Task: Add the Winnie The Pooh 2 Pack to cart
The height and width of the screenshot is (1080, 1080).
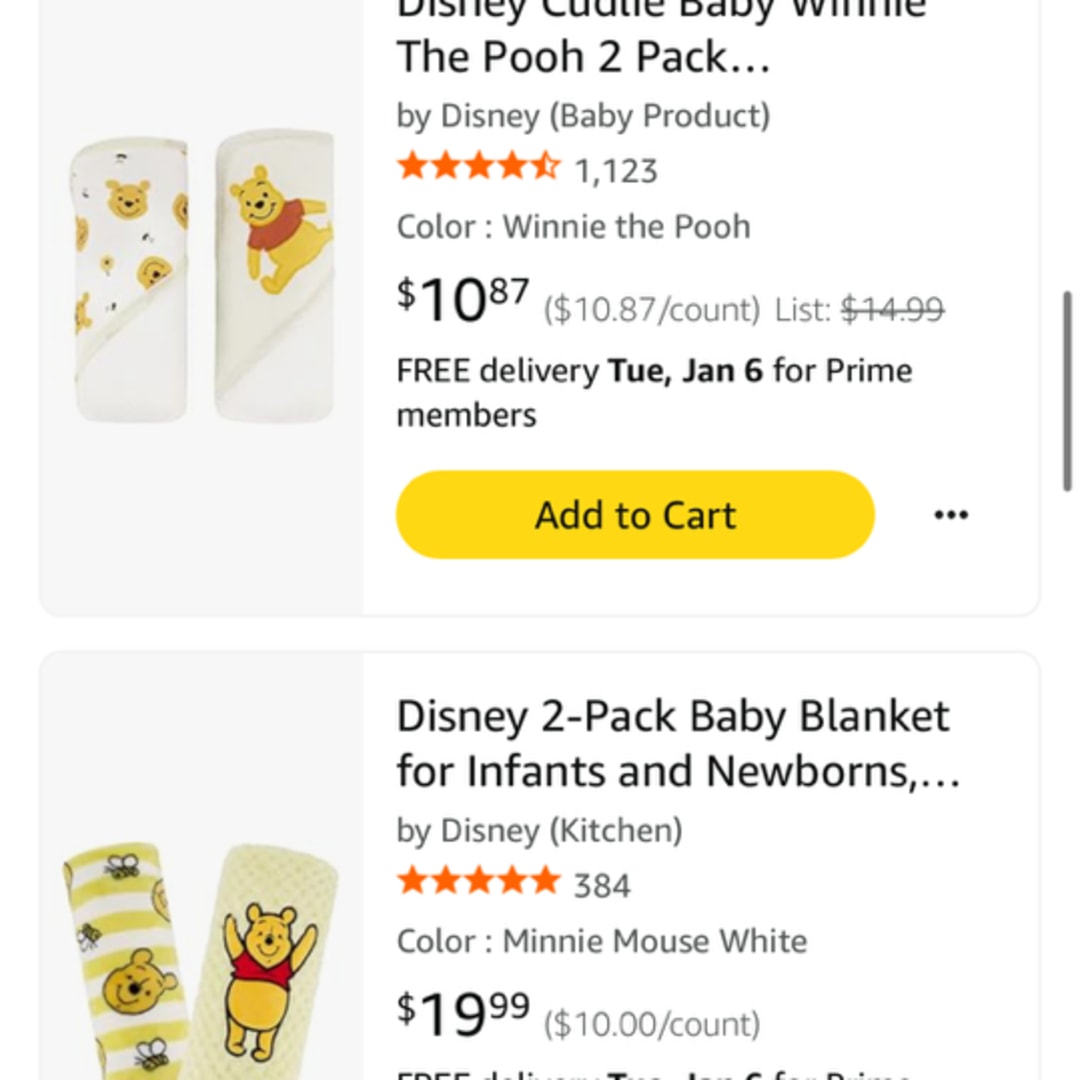Action: click(634, 514)
